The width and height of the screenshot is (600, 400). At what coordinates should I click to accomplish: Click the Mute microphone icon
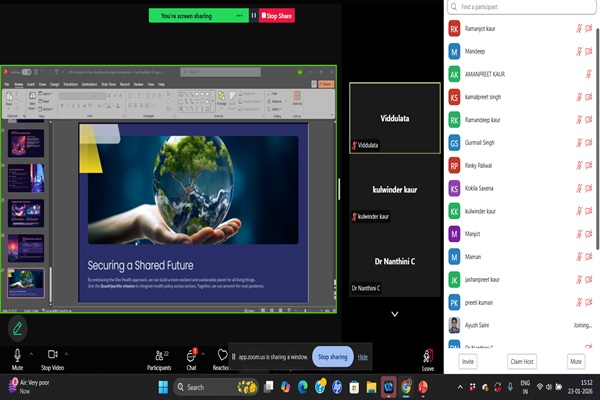(17, 354)
